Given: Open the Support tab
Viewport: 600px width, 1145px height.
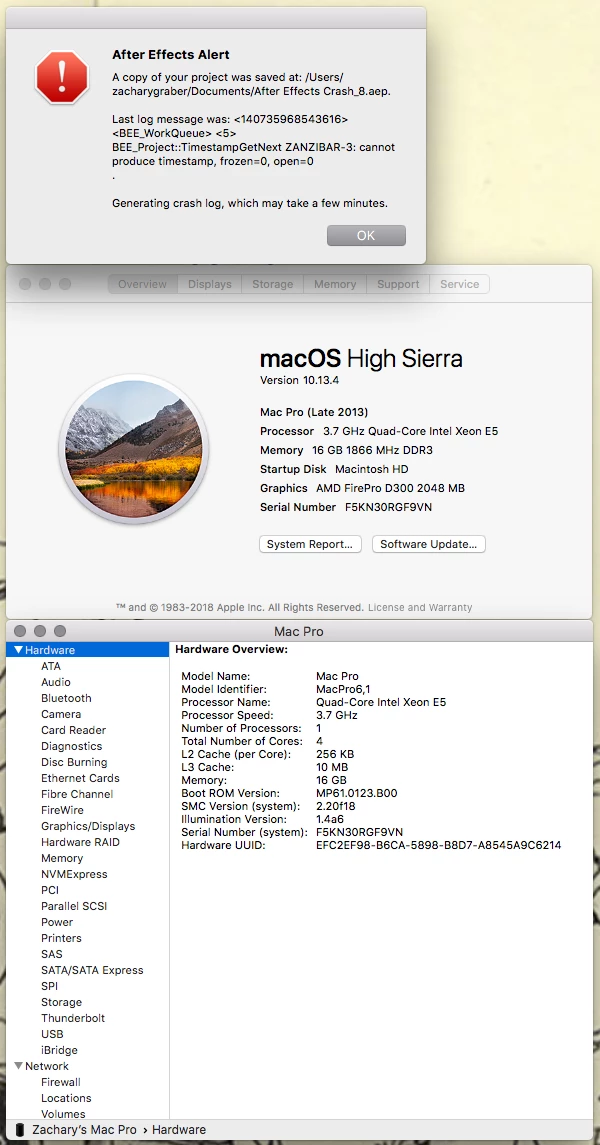Looking at the screenshot, I should coord(398,284).
